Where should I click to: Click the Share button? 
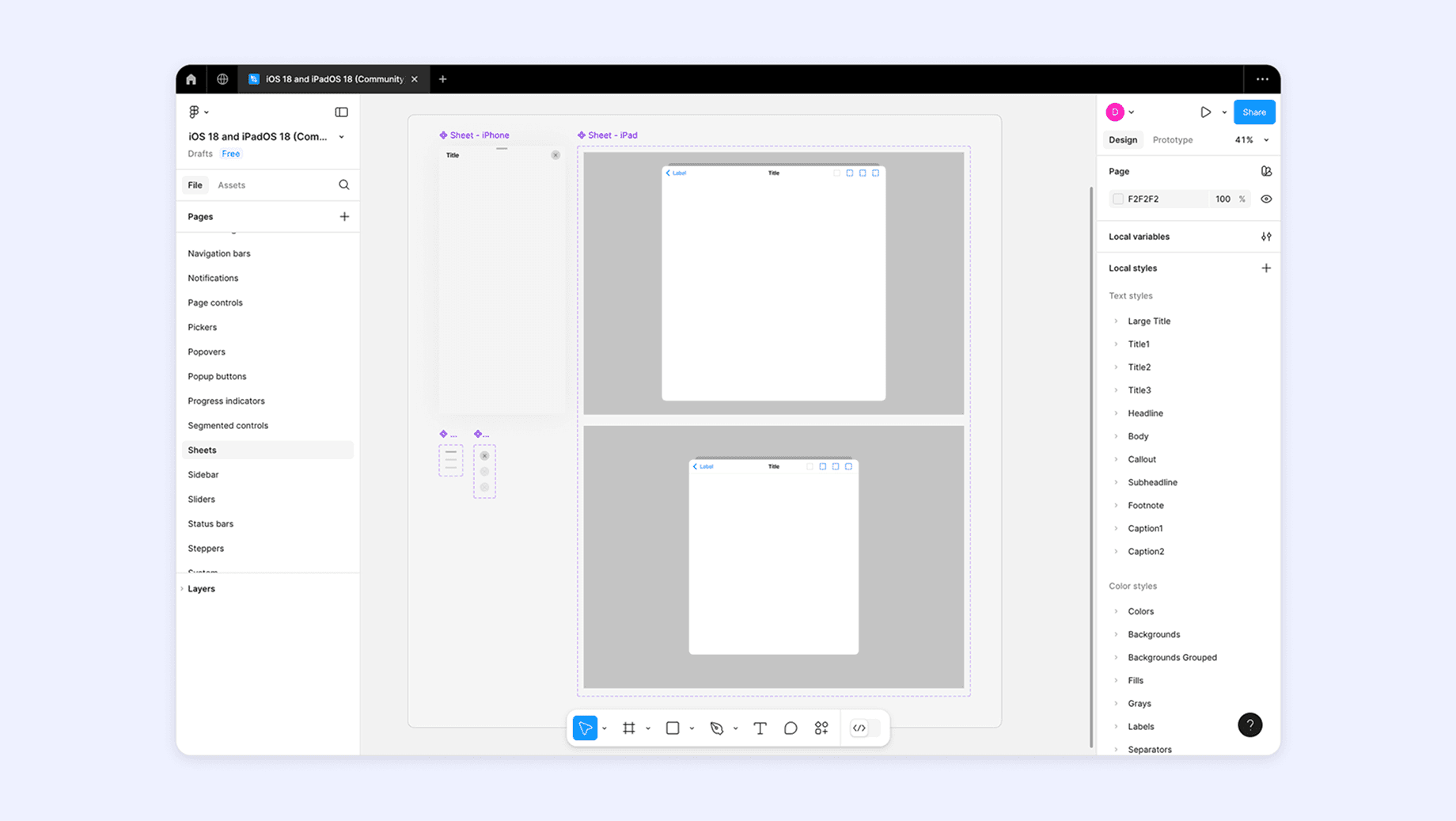1254,112
